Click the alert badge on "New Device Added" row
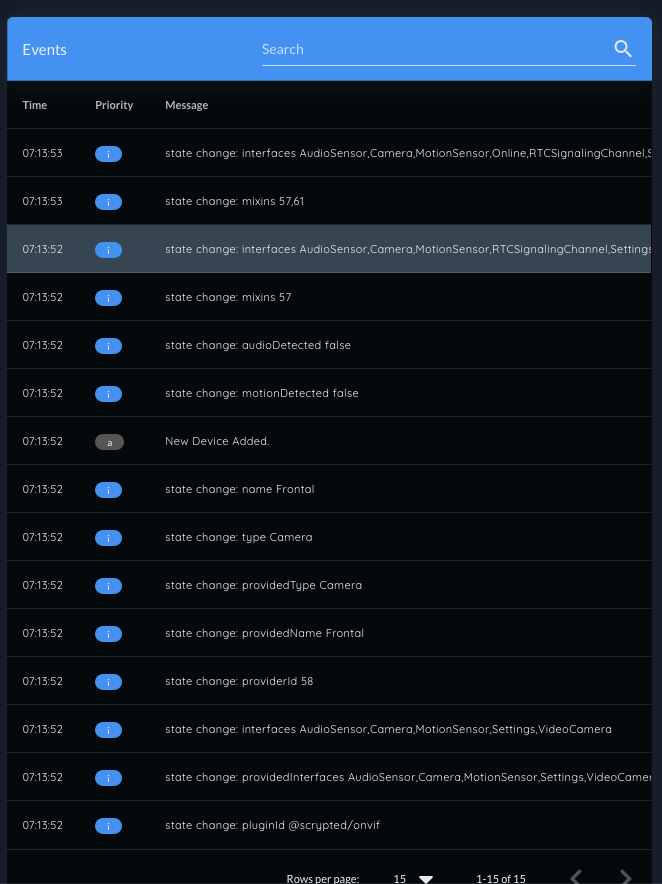Image resolution: width=662 pixels, height=884 pixels. (109, 441)
